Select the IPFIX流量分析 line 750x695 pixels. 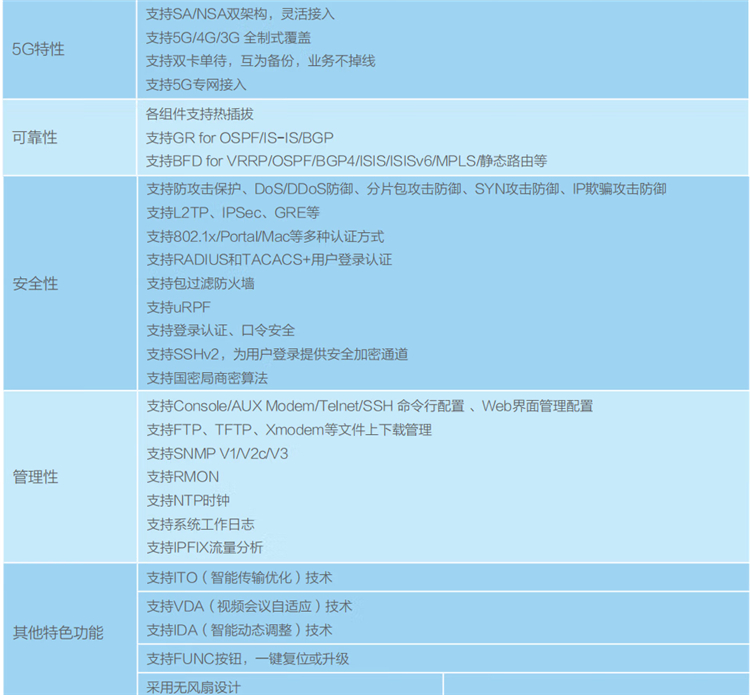(205, 547)
